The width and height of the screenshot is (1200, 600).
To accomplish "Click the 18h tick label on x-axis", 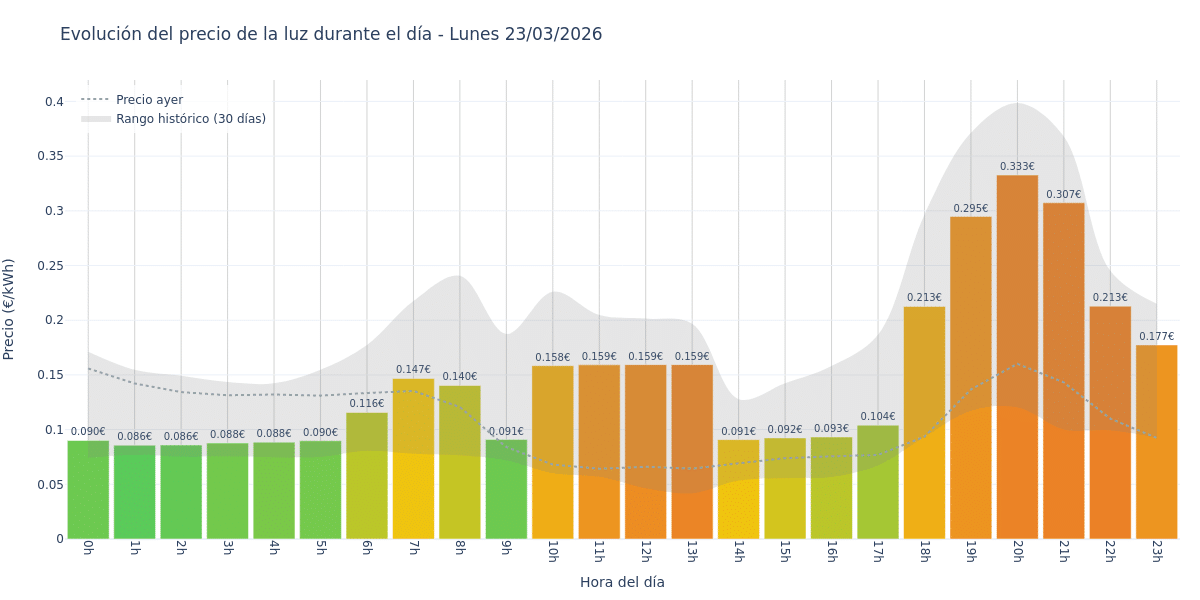I will (x=924, y=552).
